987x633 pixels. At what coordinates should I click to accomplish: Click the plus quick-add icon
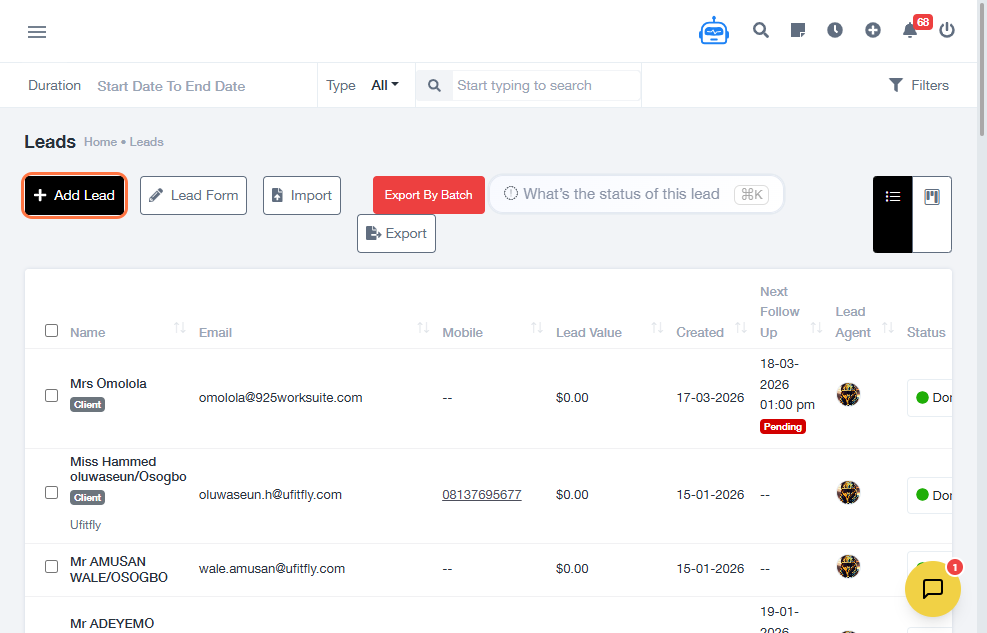873,31
